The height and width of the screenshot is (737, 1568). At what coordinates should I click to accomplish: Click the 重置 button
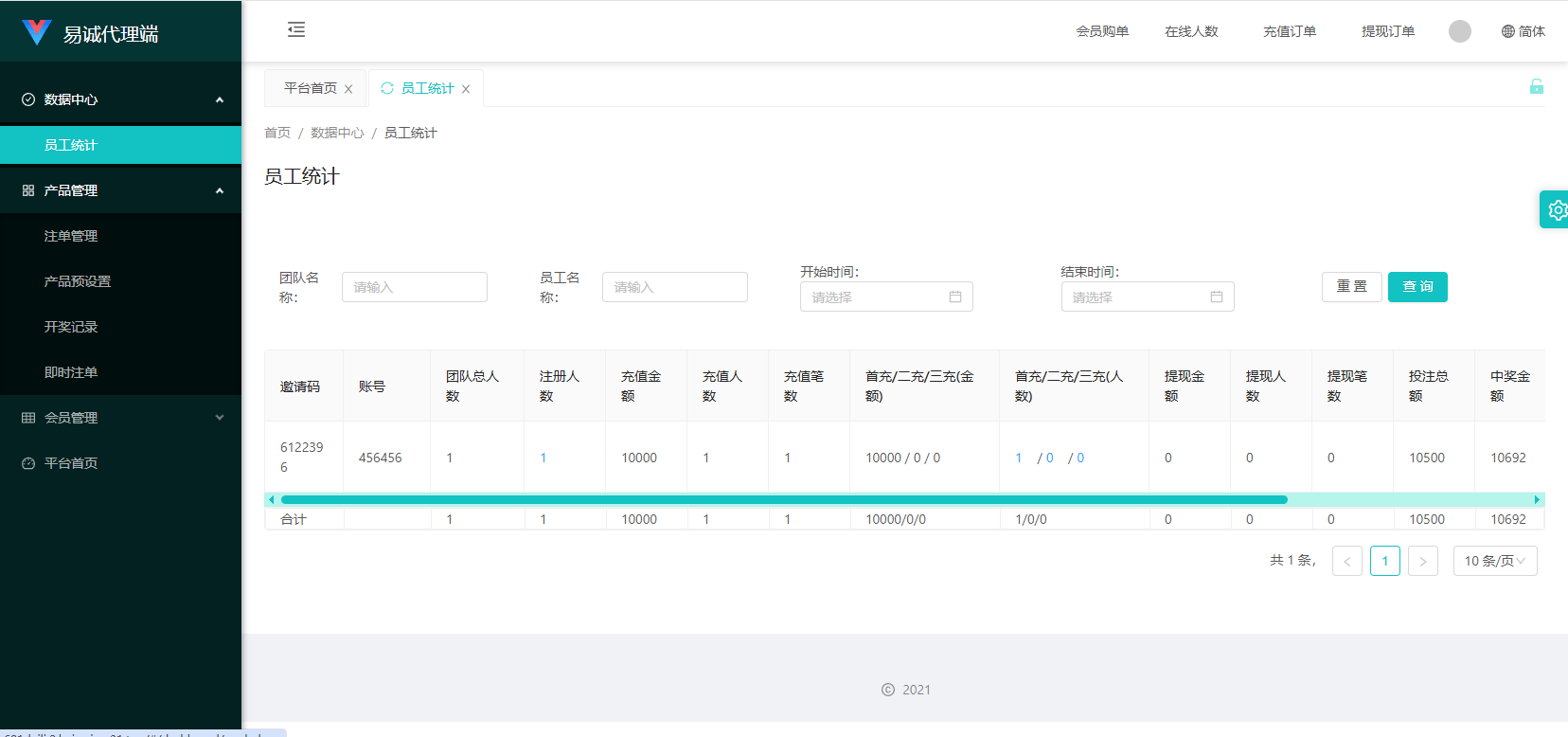click(1351, 287)
